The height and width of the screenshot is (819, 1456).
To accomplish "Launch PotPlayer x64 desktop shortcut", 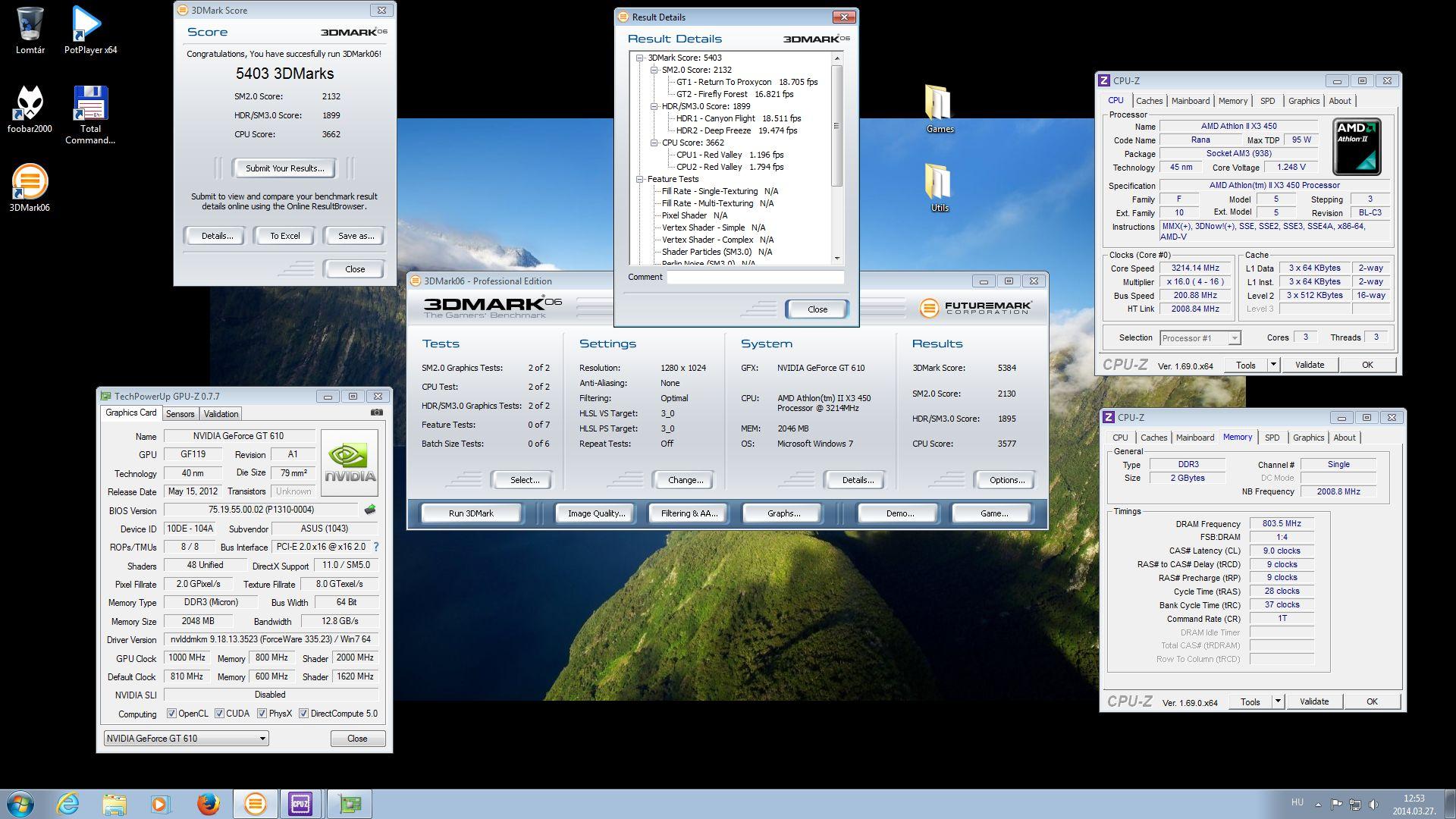I will [x=90, y=30].
